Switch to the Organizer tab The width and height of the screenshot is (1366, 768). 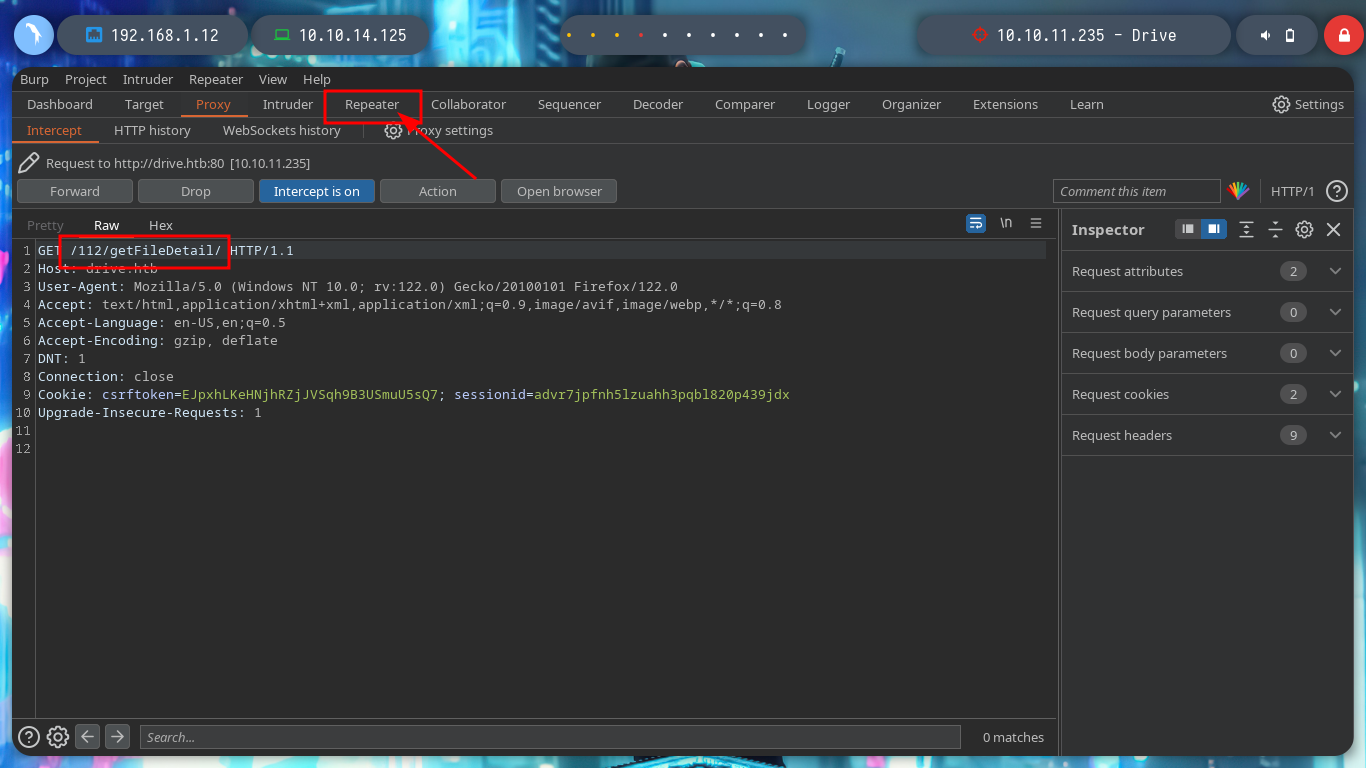pyautogui.click(x=911, y=104)
